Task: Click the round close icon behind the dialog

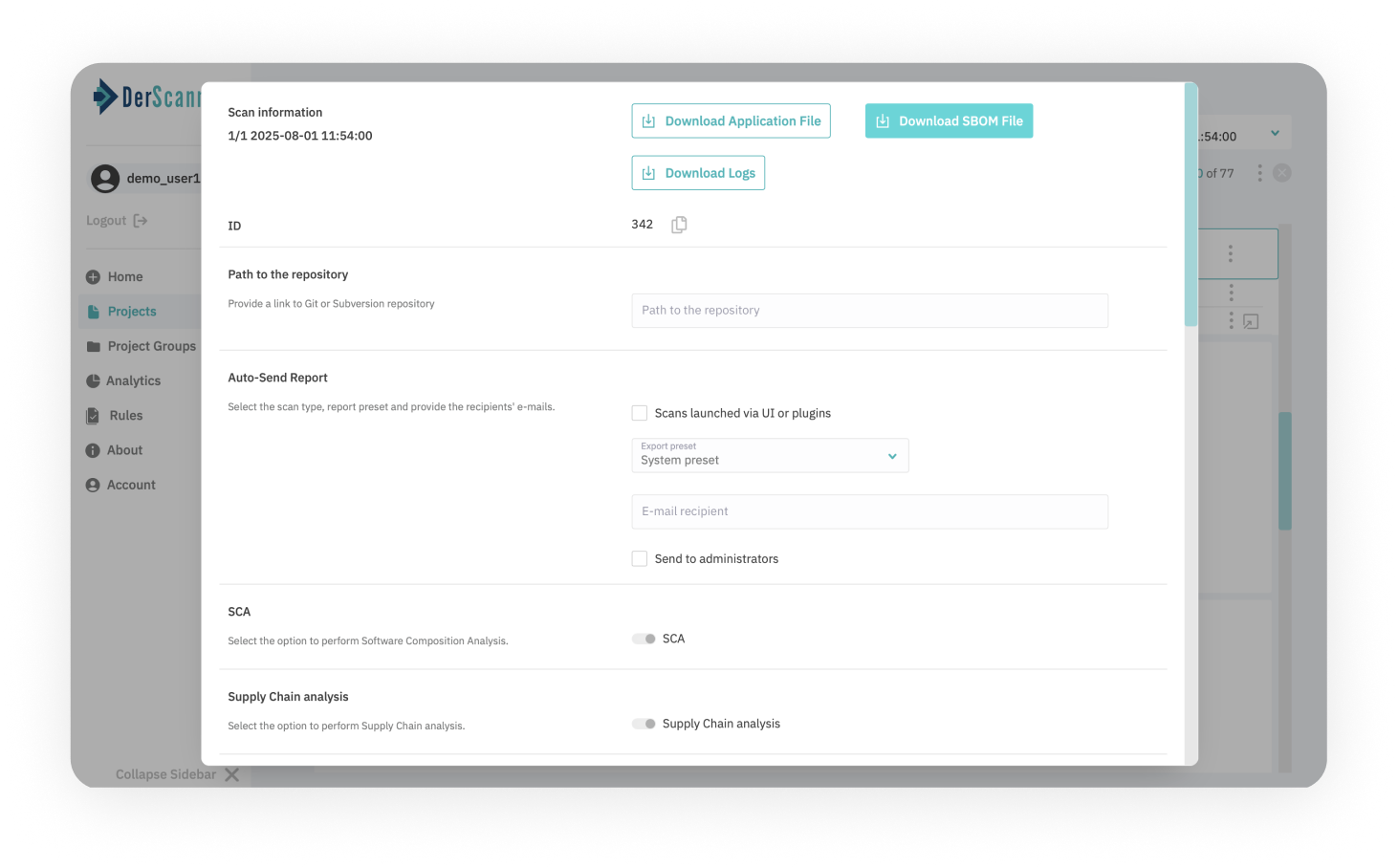Action: click(x=1282, y=173)
